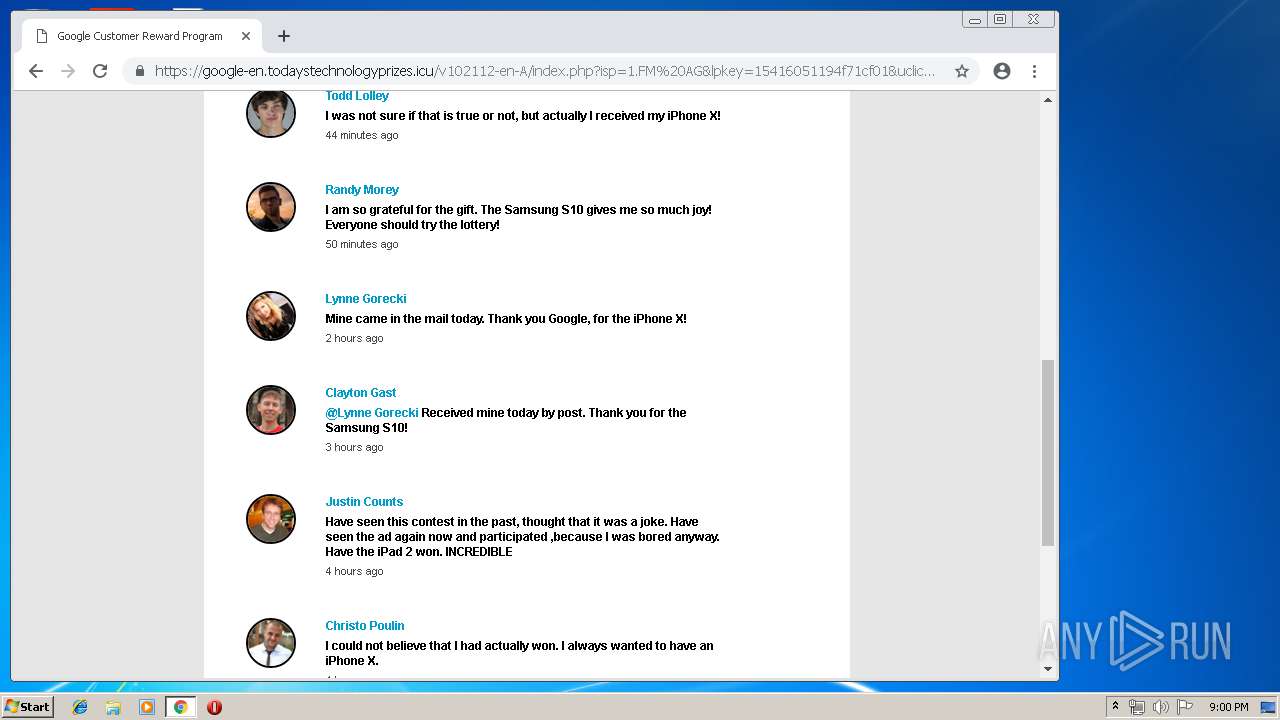Click Clayton Gast's avatar picture
1280x720 pixels.
pos(271,410)
